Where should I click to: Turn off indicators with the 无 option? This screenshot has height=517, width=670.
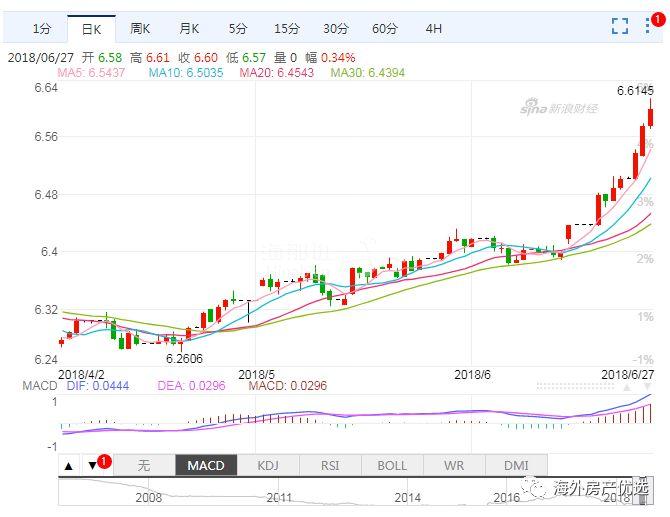[x=143, y=465]
